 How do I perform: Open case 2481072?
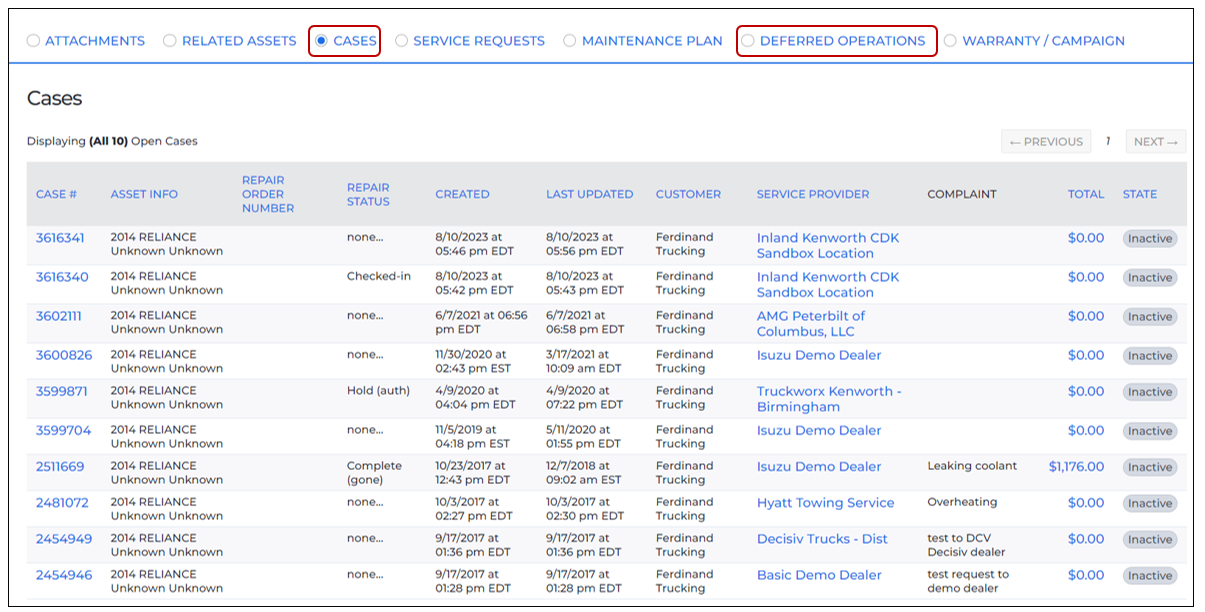coord(62,502)
